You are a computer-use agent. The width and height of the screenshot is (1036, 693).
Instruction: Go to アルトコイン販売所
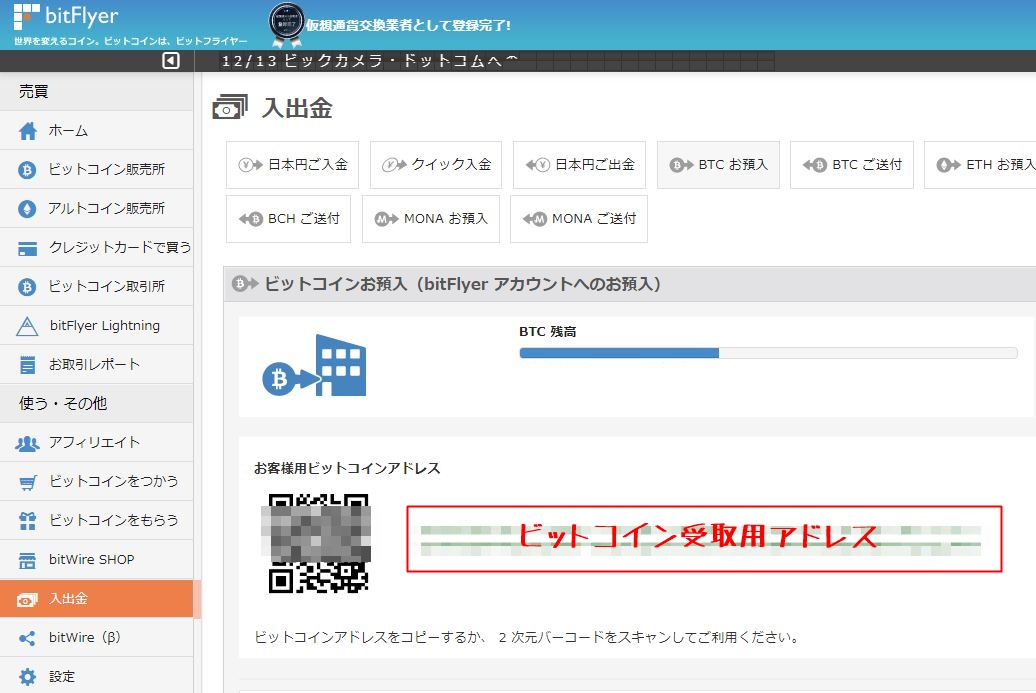point(96,209)
